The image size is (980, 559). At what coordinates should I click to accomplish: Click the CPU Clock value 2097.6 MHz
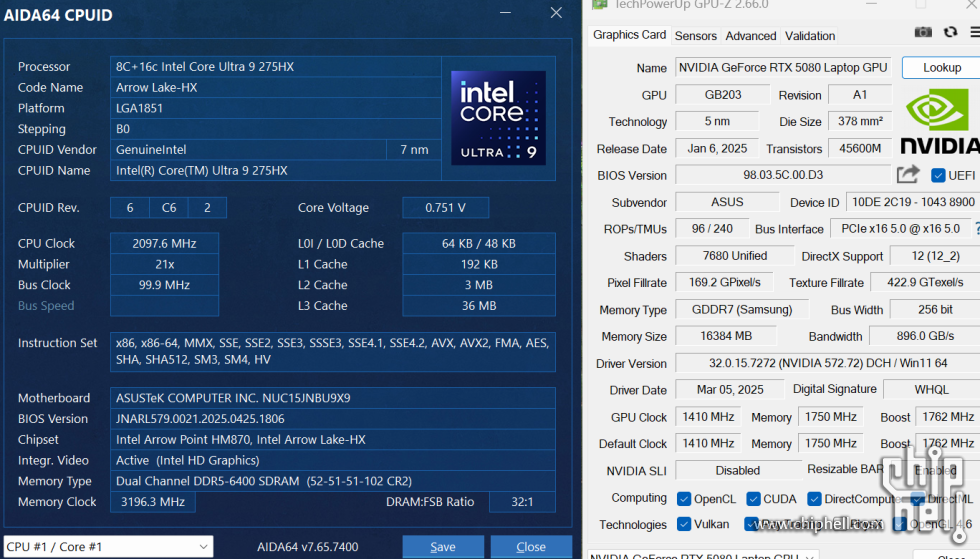tap(164, 243)
